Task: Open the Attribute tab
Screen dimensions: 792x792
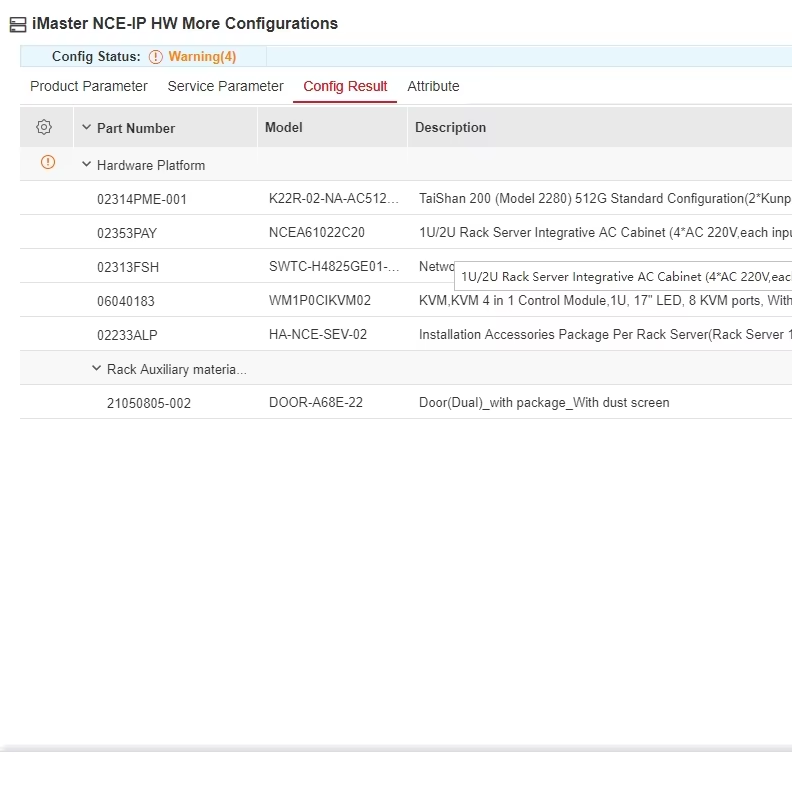Action: [433, 86]
